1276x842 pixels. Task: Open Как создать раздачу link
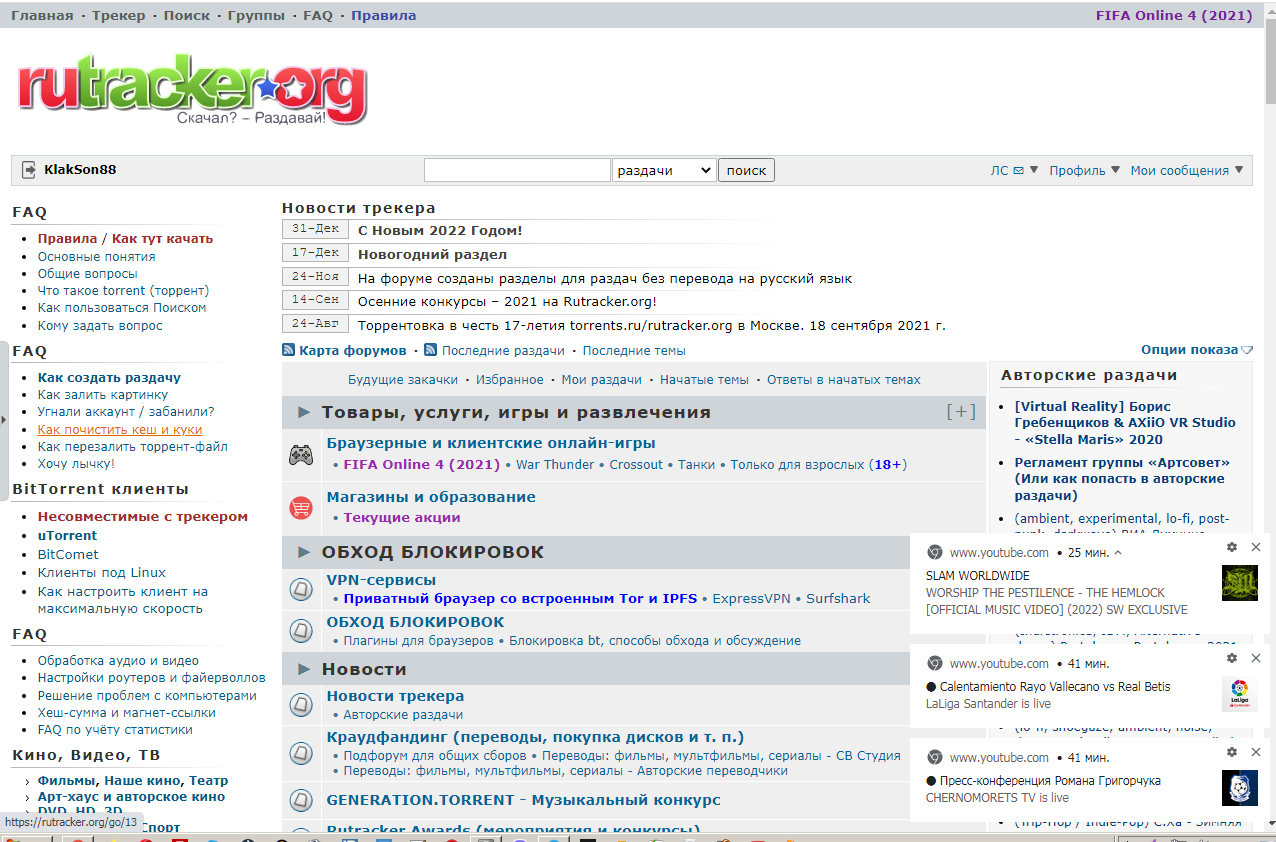pos(109,378)
